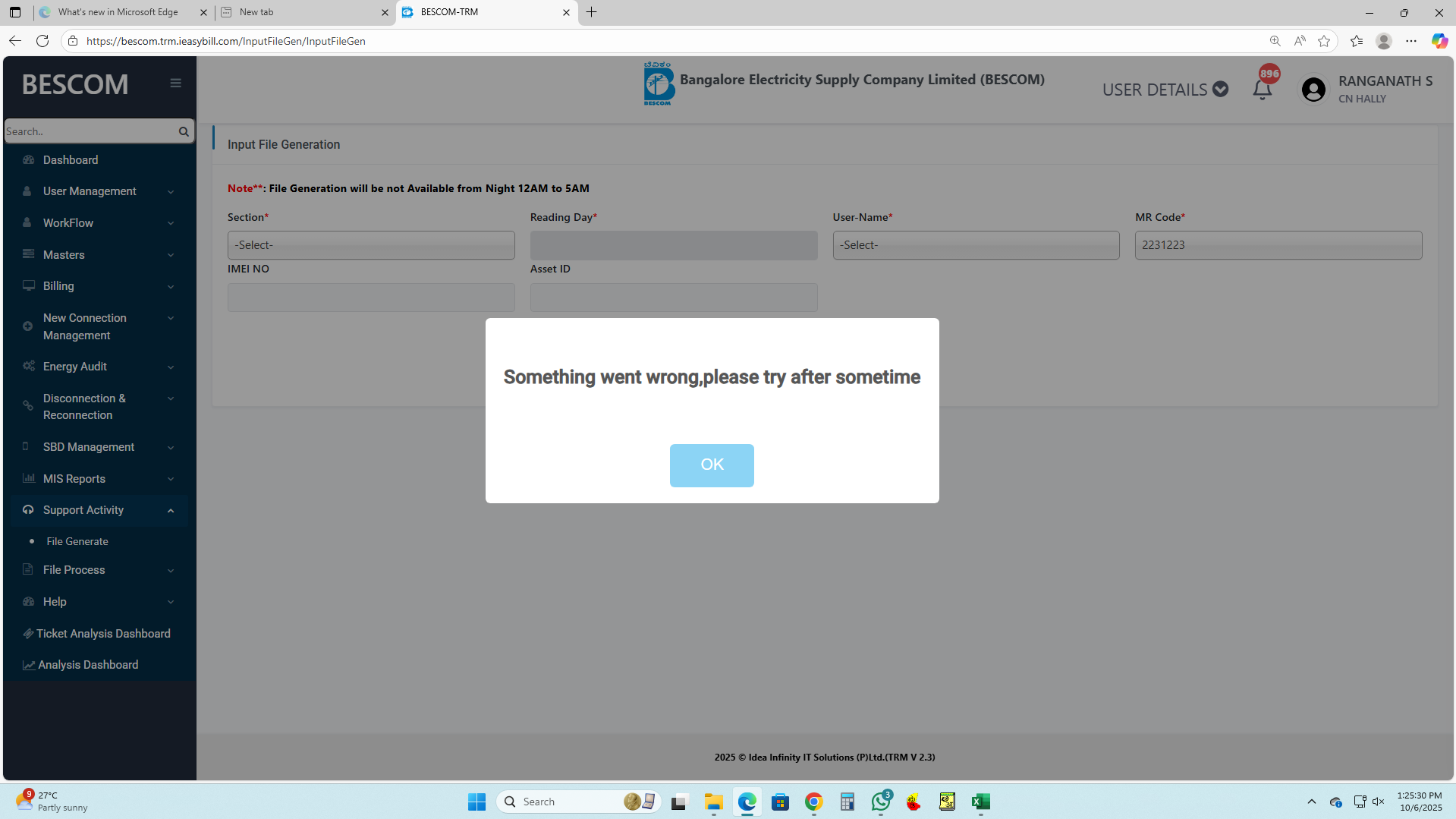Screen dimensions: 1456x819
Task: Open the Edge tab actions menu
Action: point(15,12)
